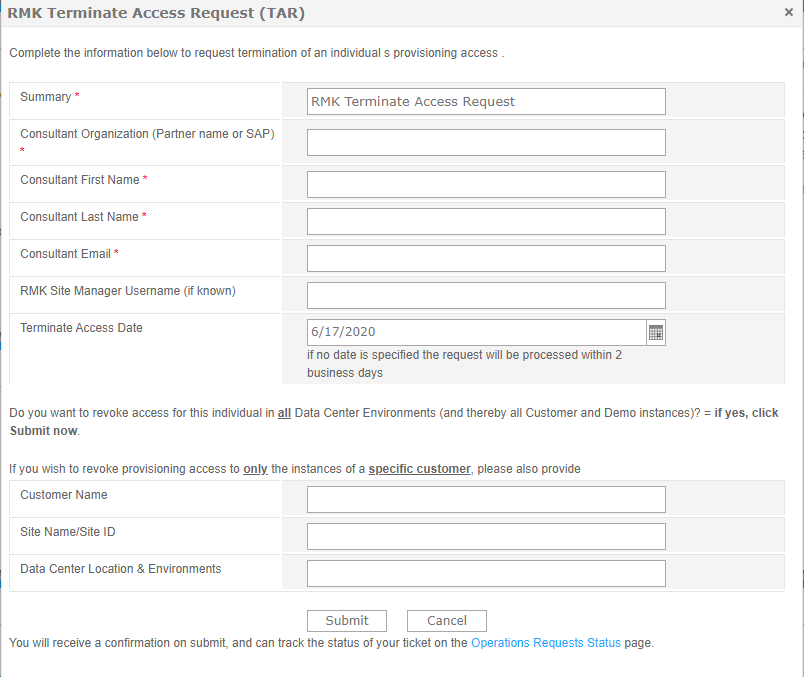
Task: Cancel the terminate access request
Action: coord(447,621)
